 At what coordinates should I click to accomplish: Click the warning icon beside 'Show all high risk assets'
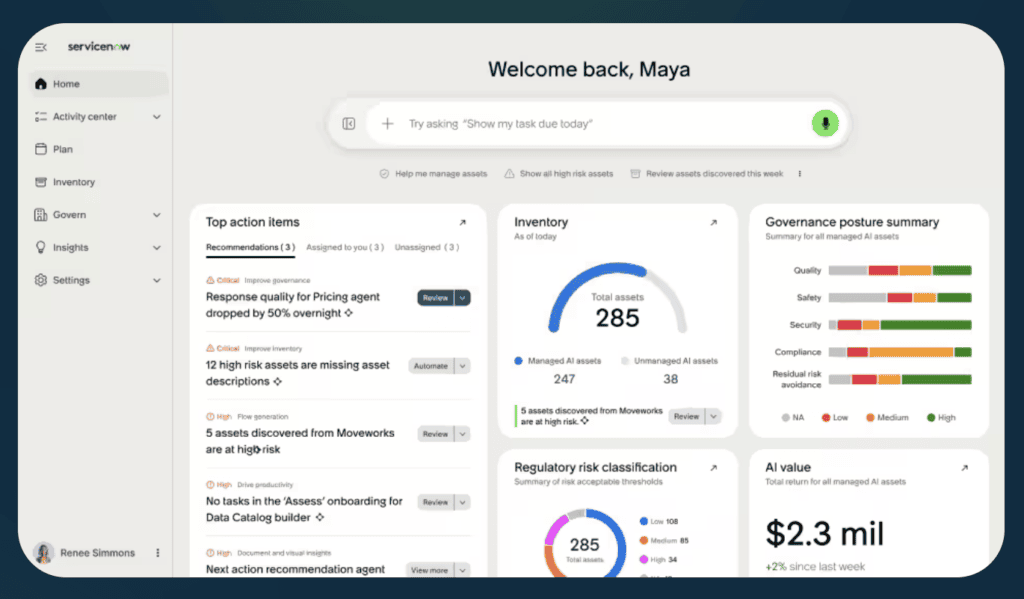[509, 174]
